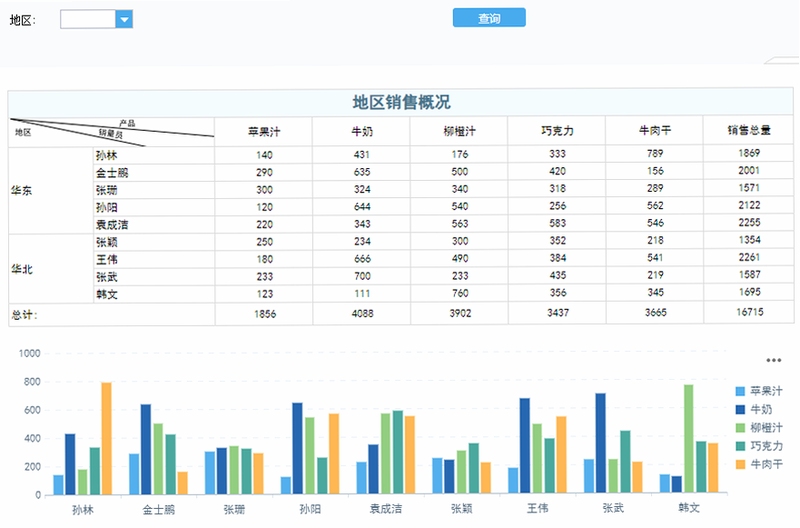
Task: Click the orange 牛肉干 bar for 孙林
Action: [106, 438]
